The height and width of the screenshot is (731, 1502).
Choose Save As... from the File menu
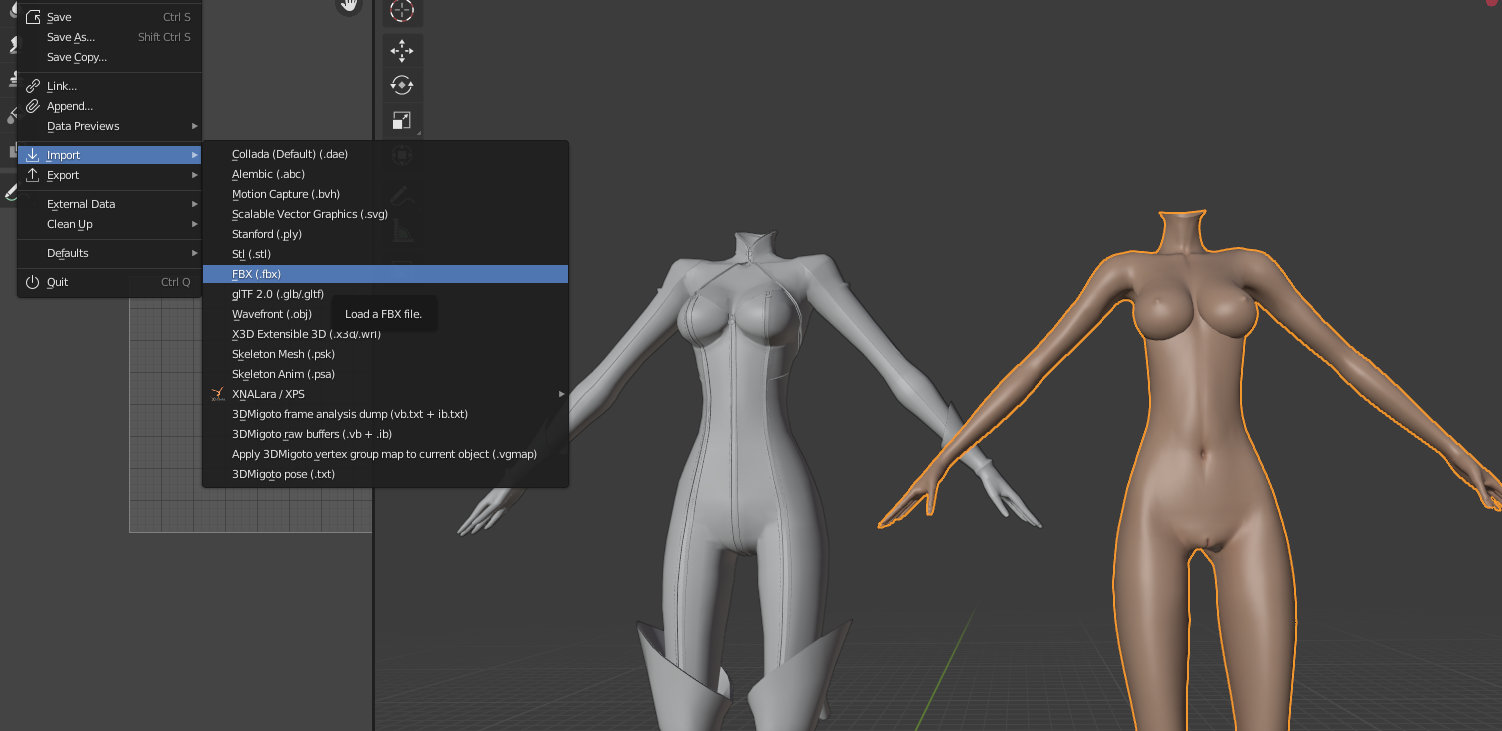click(110, 37)
